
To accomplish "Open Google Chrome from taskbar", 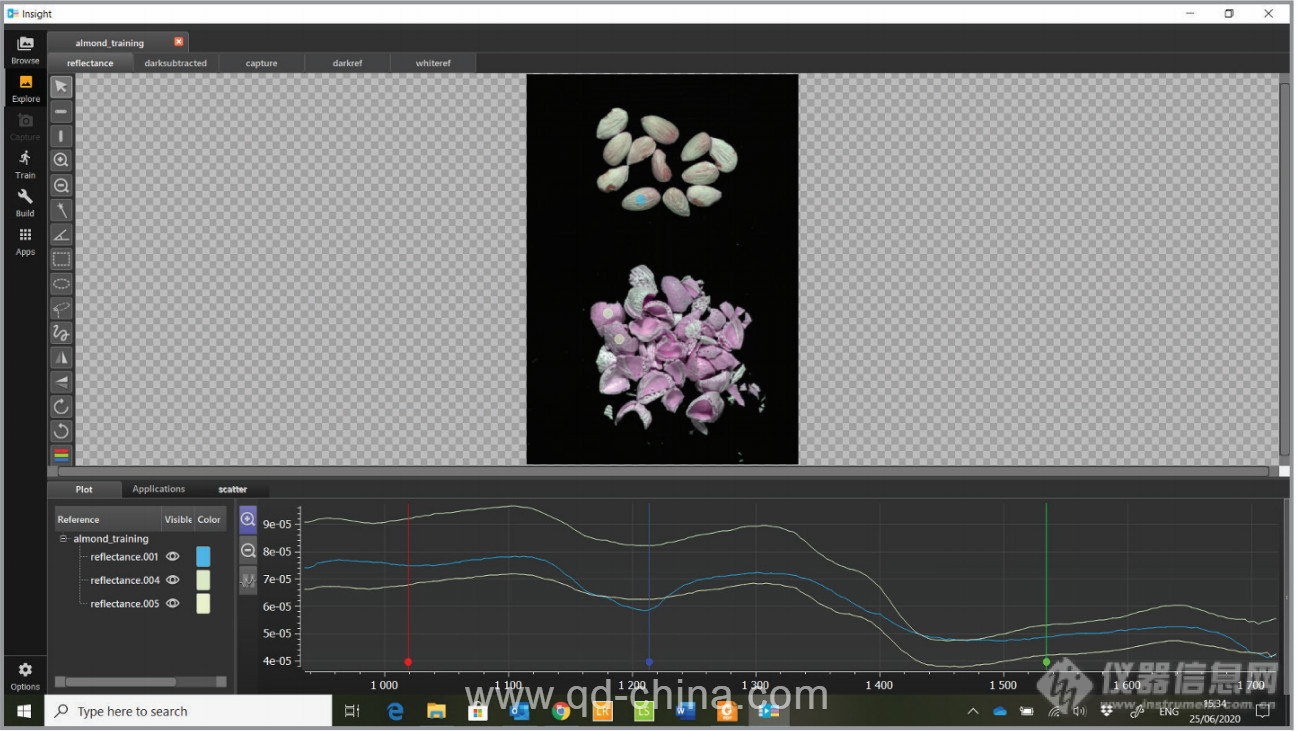I will pos(560,711).
